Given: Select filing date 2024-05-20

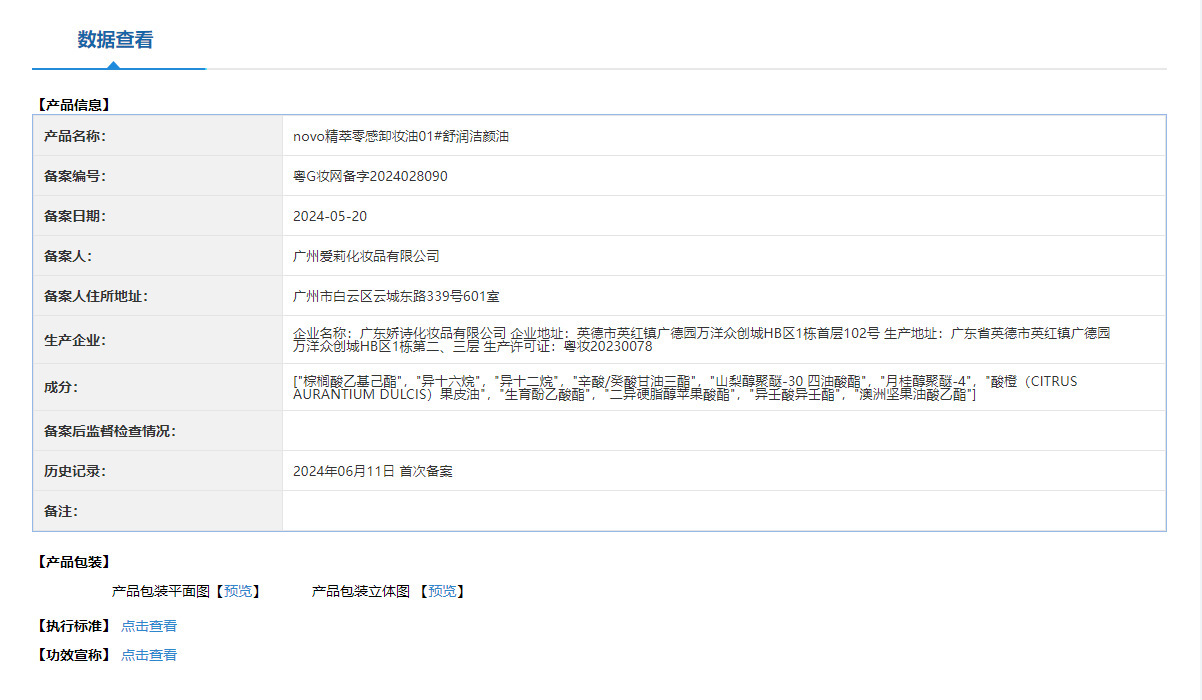Looking at the screenshot, I should click(x=330, y=216).
